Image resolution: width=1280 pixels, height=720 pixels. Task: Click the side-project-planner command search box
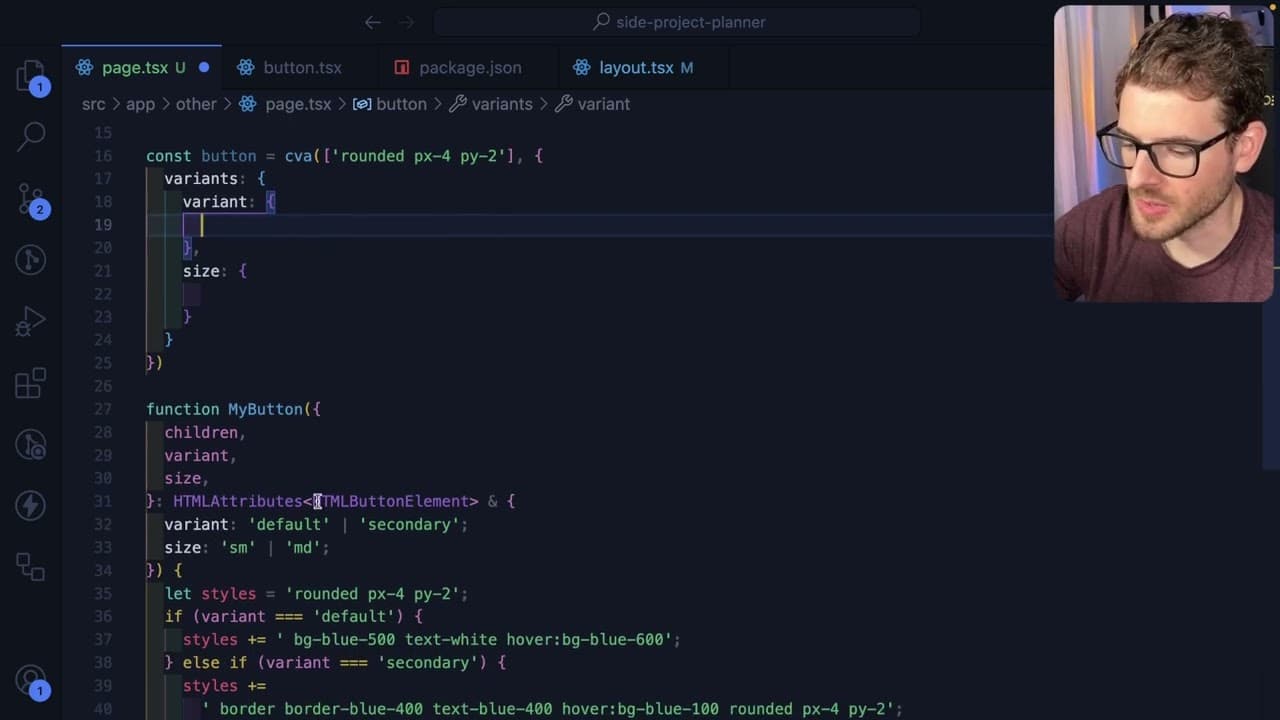(677, 22)
